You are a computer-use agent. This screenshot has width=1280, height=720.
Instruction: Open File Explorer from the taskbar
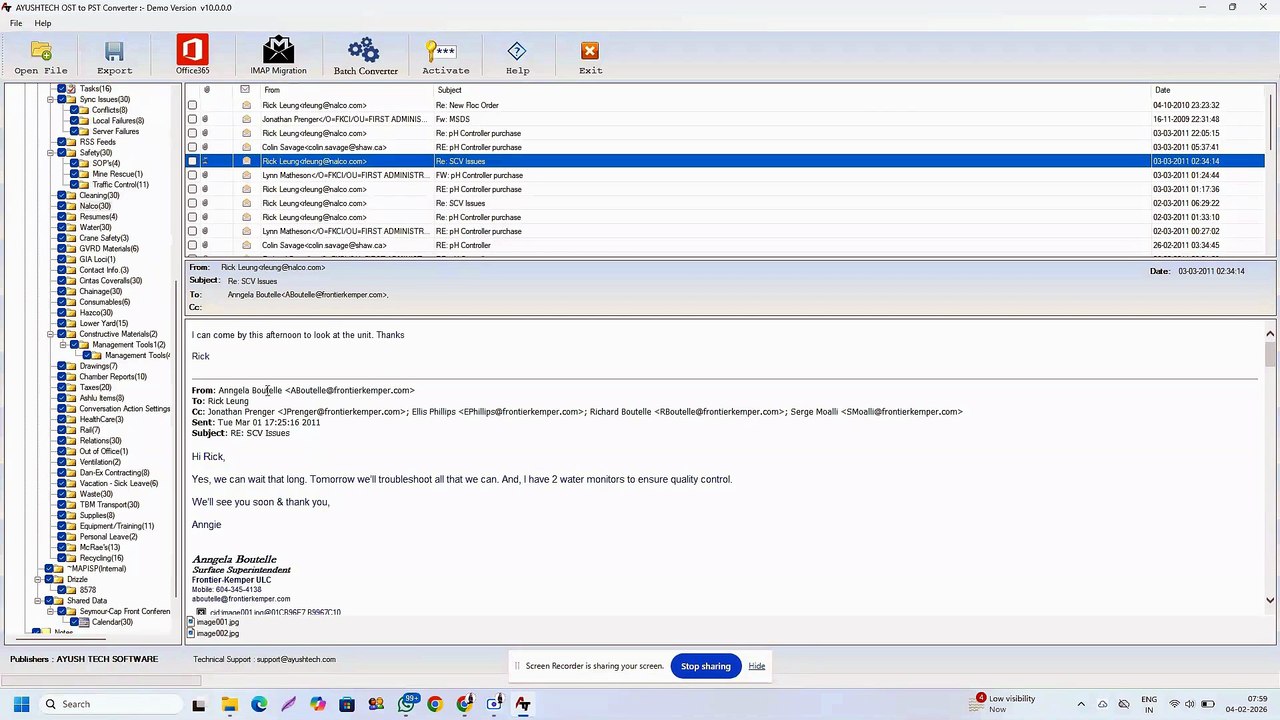pyautogui.click(x=229, y=704)
